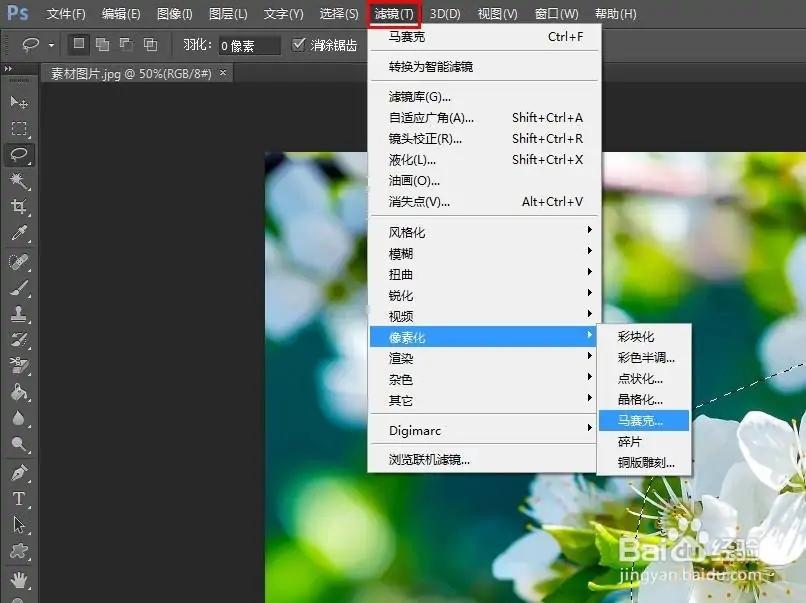Select the Magic Wand tool
This screenshot has height=603, width=806.
tap(19, 180)
